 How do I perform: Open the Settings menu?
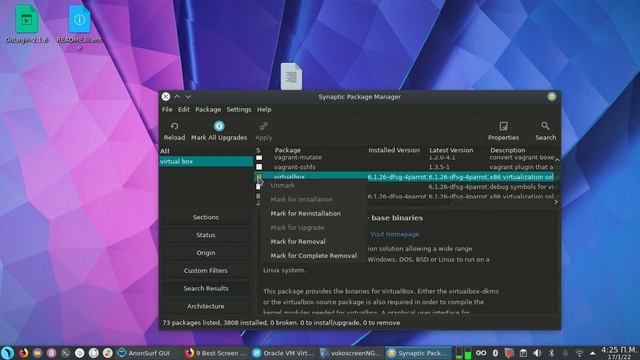coord(239,109)
